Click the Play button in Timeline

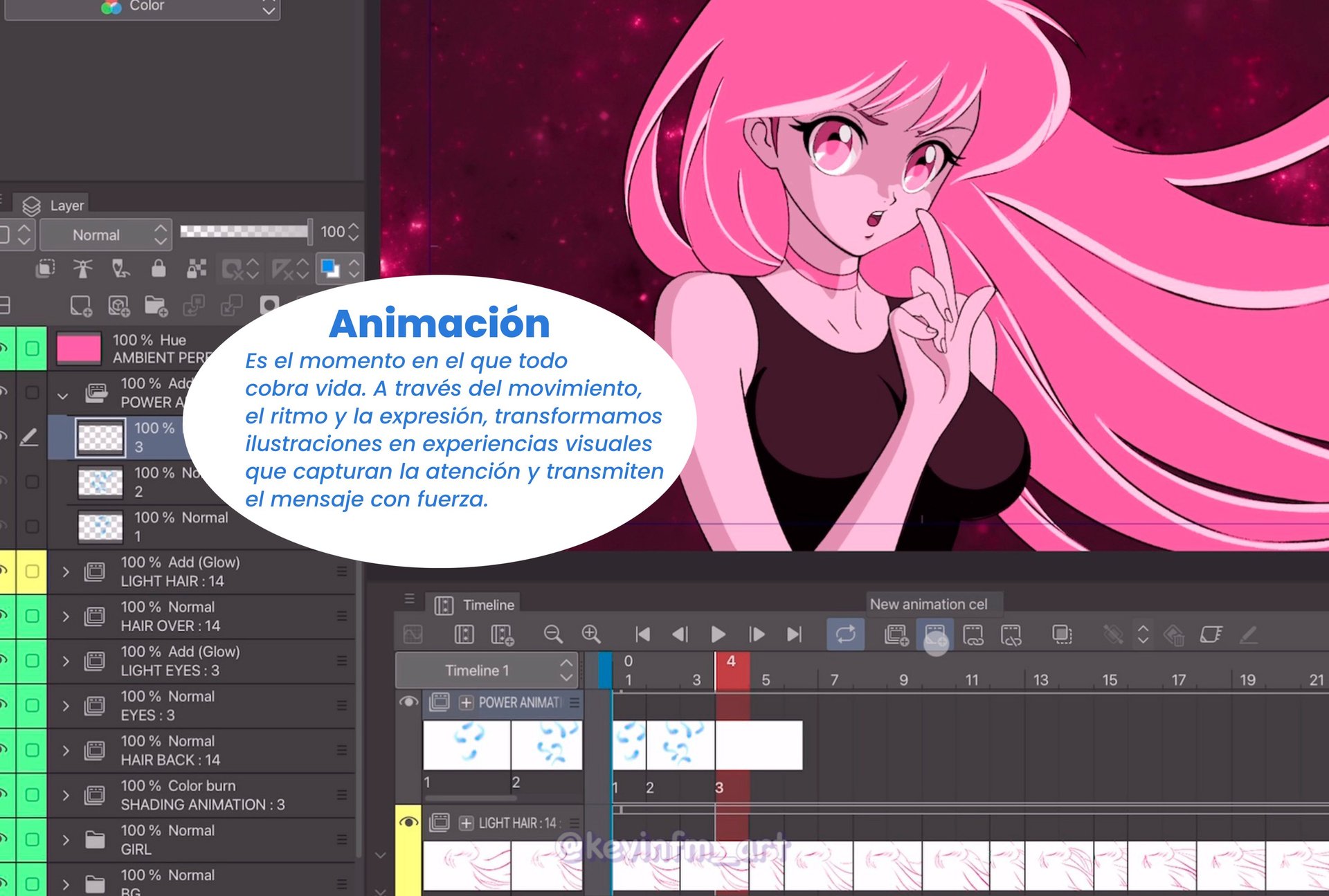(718, 634)
